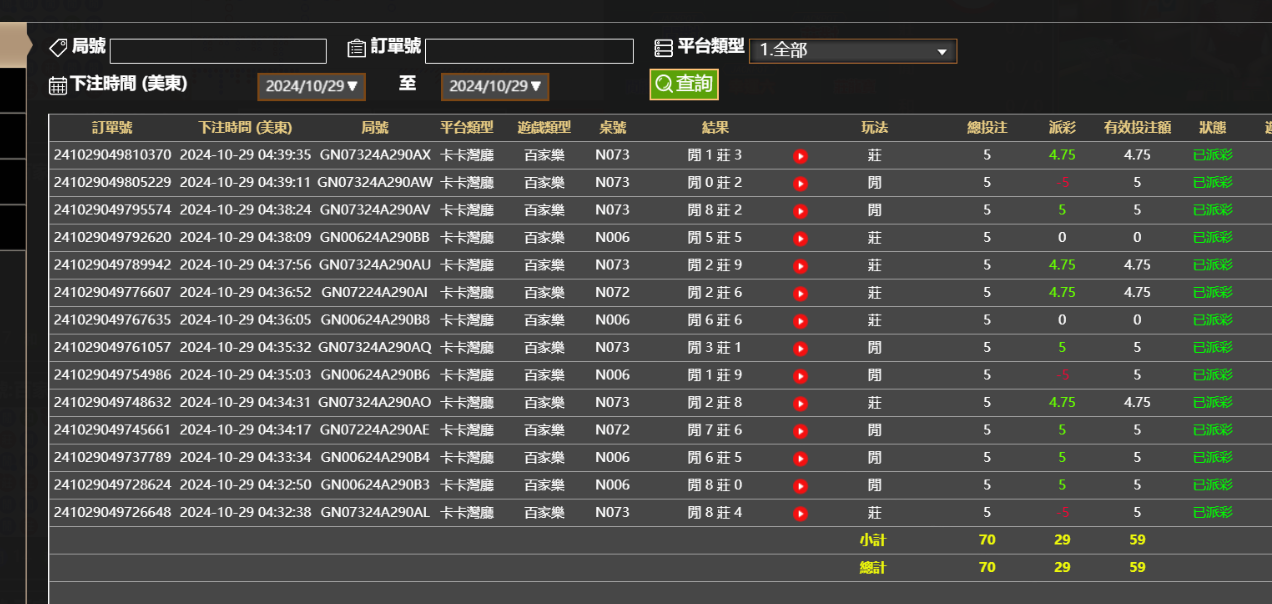
Task: Click the magnifier icon inside the 查詢 button
Action: [662, 84]
